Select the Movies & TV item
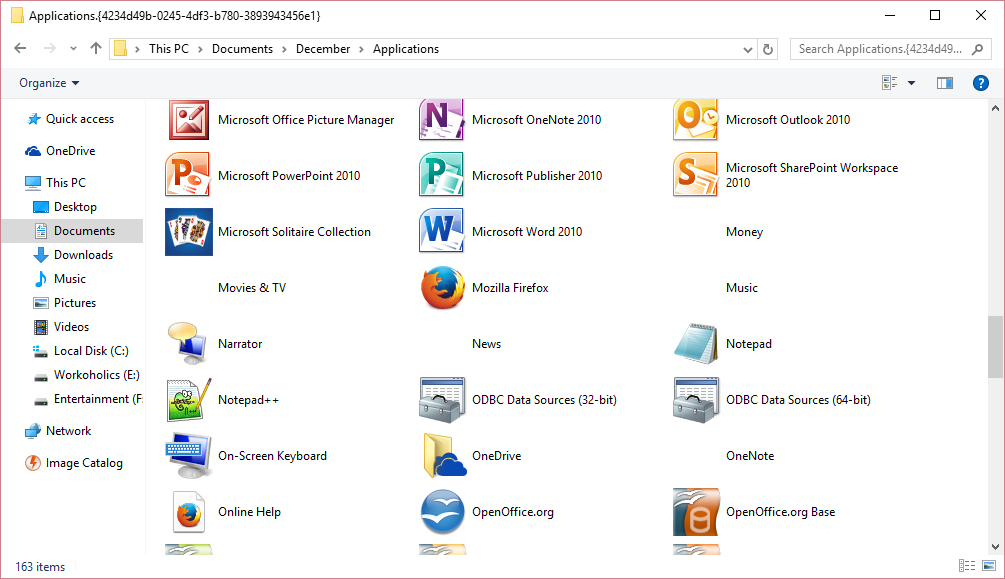This screenshot has height=579, width=1005. coord(252,288)
